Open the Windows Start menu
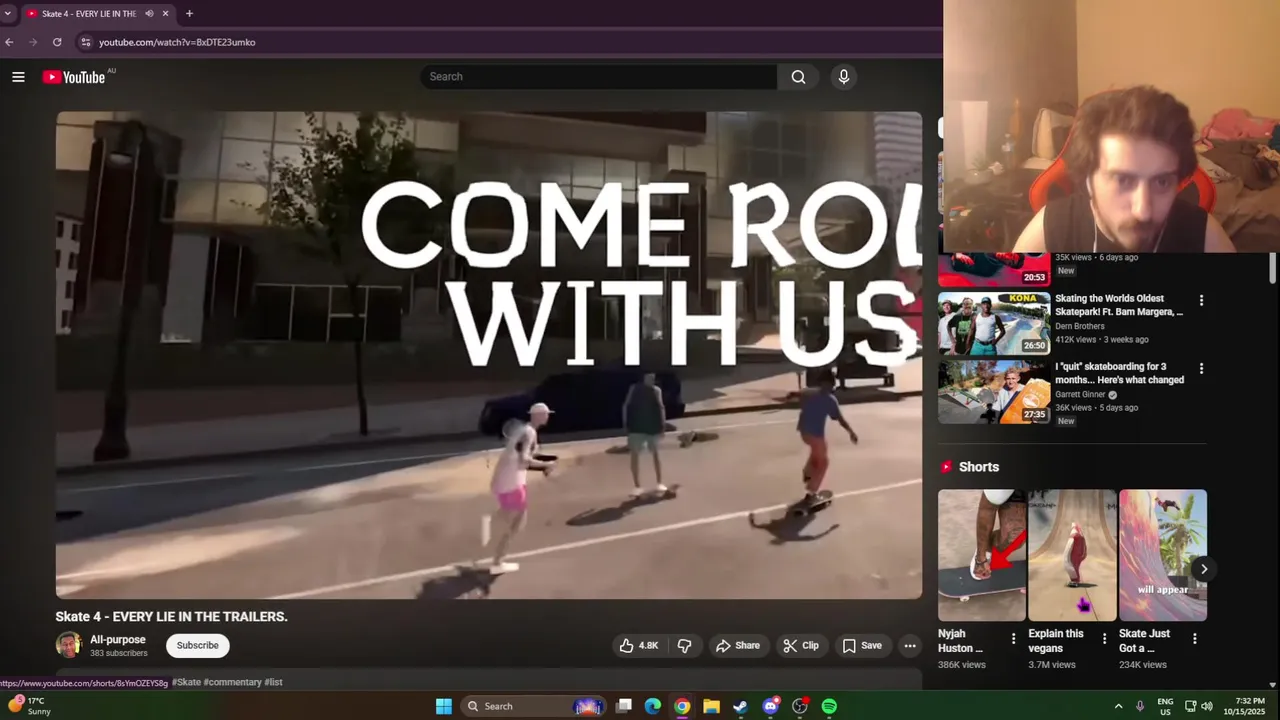This screenshot has width=1280, height=720. 444,706
